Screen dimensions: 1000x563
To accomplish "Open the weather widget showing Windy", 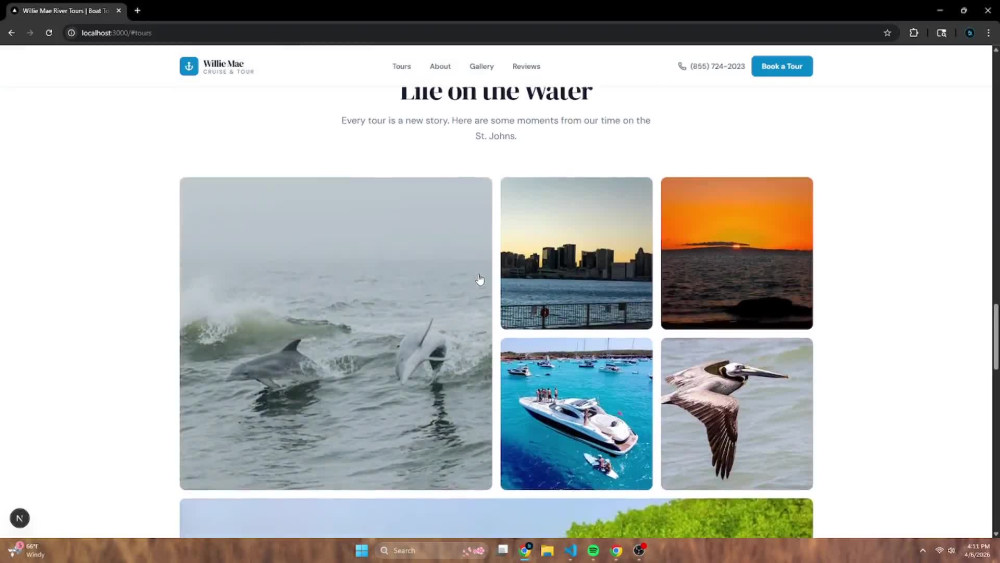I will click(27, 550).
